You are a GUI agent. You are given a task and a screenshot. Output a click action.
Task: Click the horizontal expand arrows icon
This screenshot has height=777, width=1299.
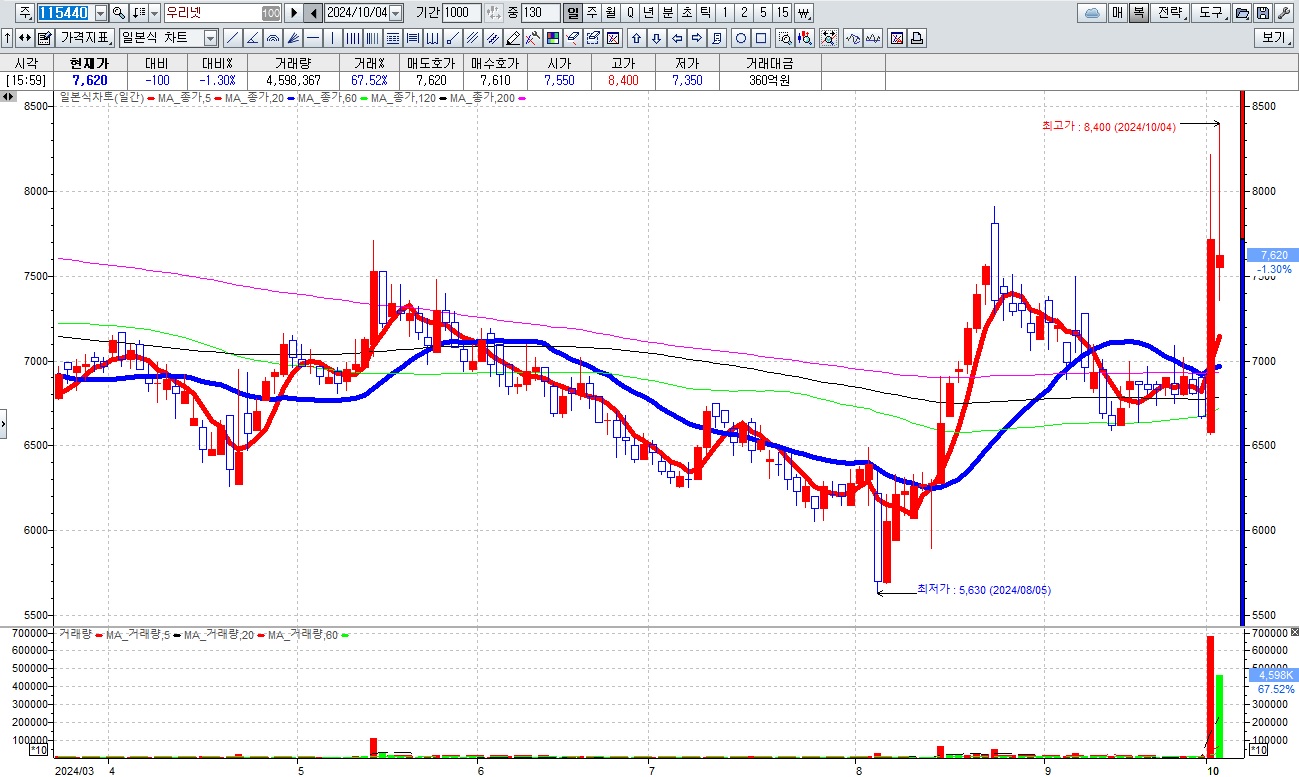tap(25, 38)
